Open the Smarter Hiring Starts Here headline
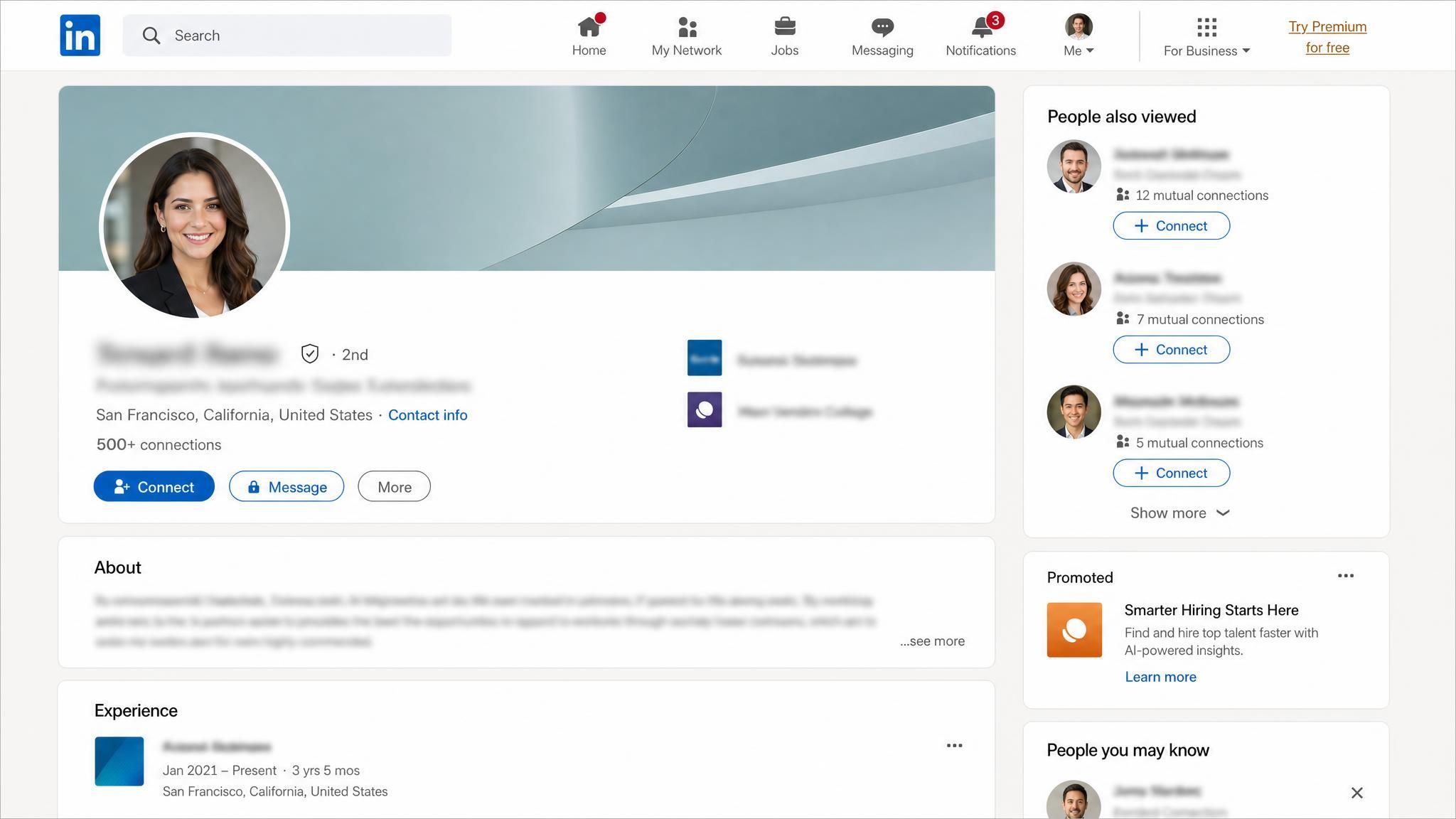This screenshot has width=1456, height=819. pyautogui.click(x=1211, y=610)
